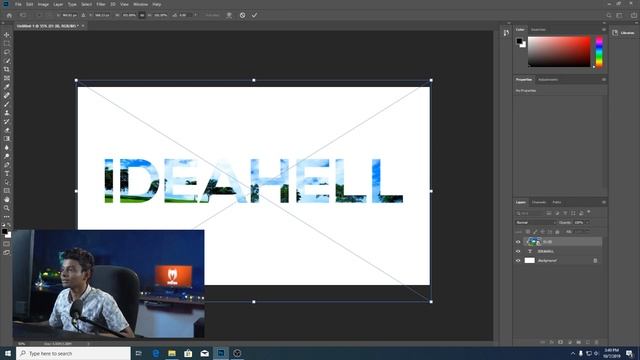640x360 pixels.
Task: Cancel the transform with the circle-slash icon
Action: pos(242,15)
